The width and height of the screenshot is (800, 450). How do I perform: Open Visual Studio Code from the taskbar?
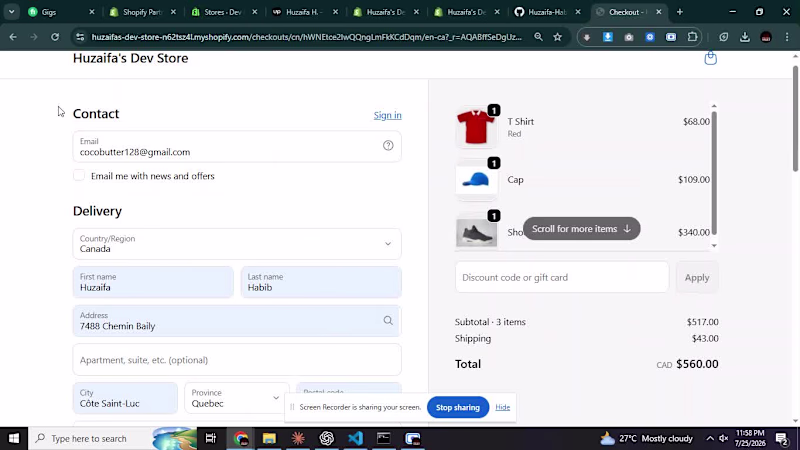pos(356,438)
